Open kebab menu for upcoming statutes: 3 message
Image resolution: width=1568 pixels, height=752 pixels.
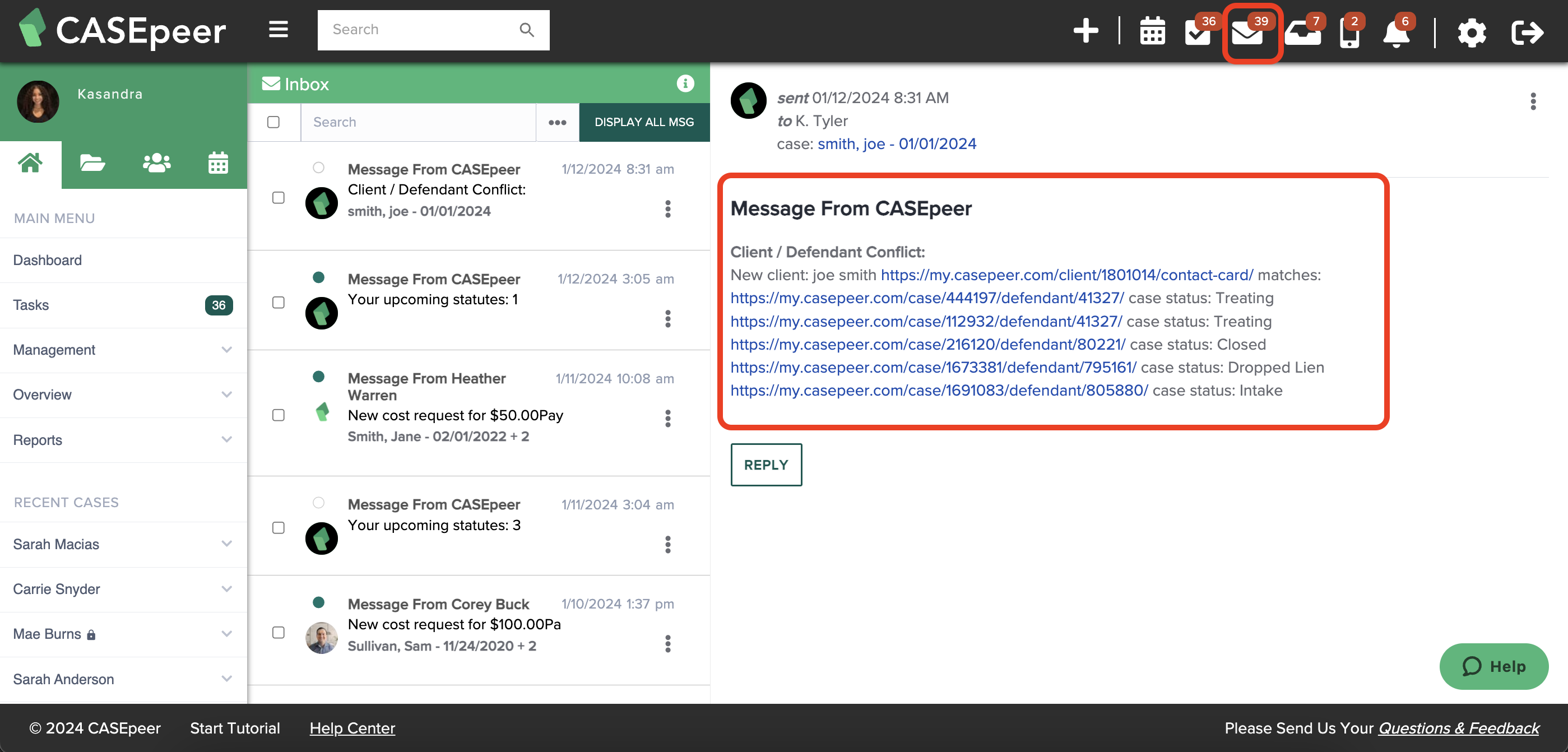pyautogui.click(x=668, y=544)
